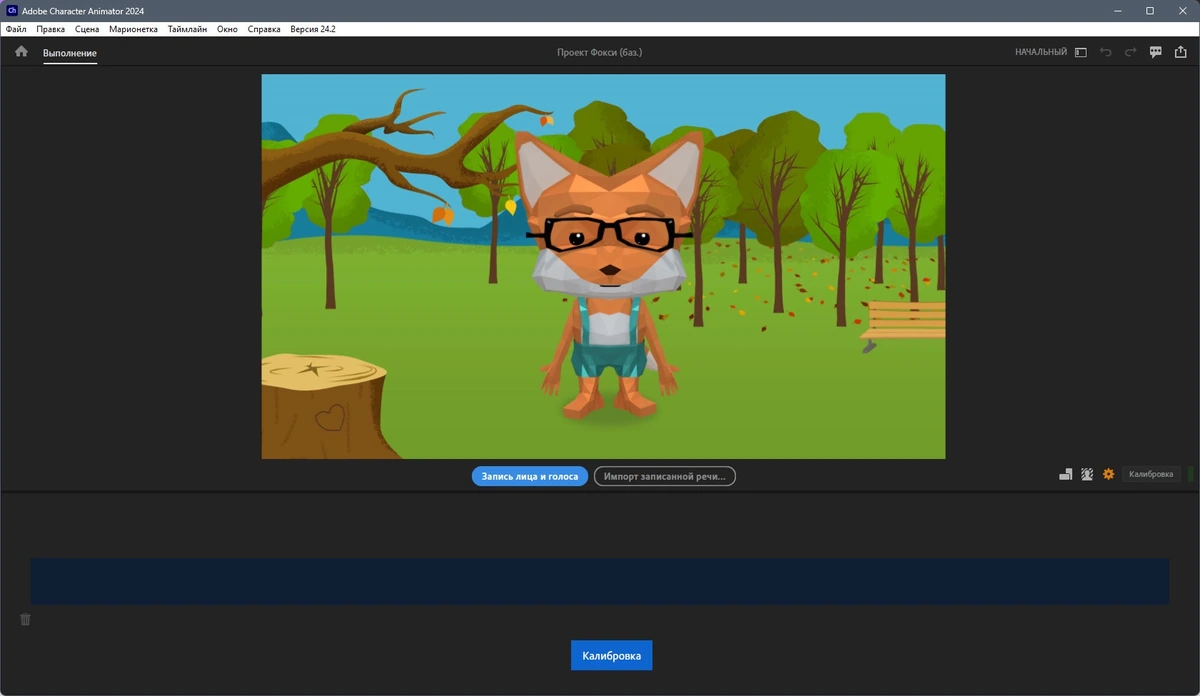Screen dimensions: 1200x696
Task: Click the green audio level meter
Action: pyautogui.click(x=1190, y=474)
